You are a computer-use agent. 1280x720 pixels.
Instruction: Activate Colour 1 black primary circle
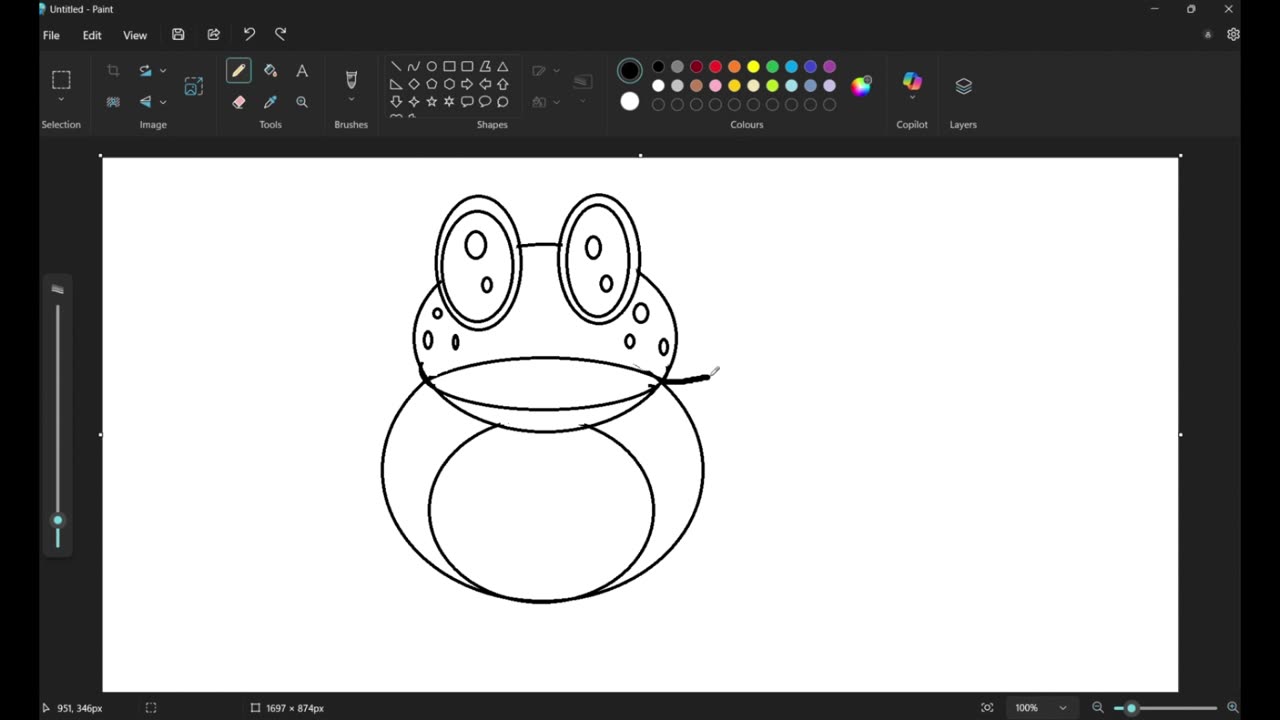pos(629,71)
